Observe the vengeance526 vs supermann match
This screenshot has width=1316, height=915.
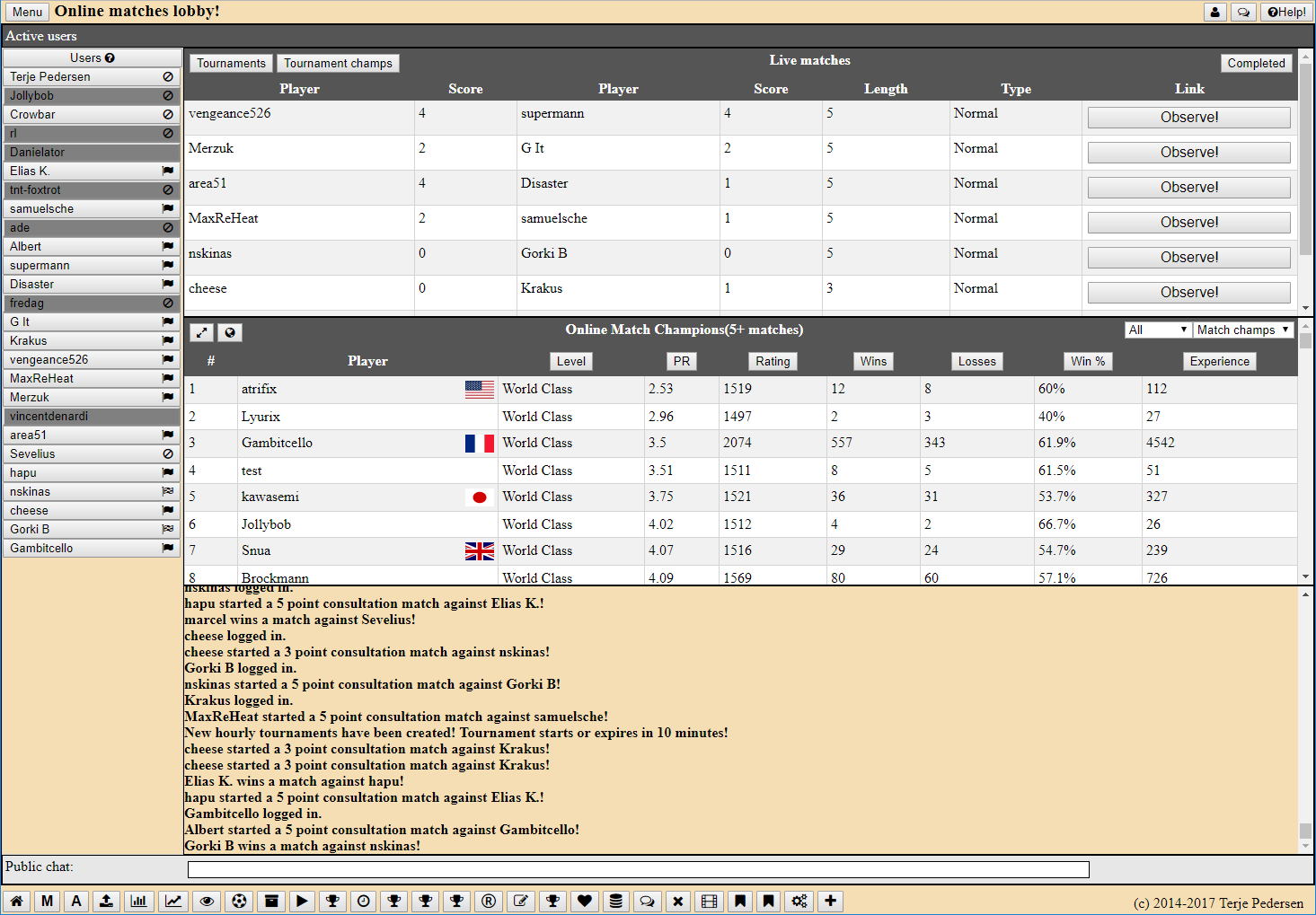click(1188, 118)
